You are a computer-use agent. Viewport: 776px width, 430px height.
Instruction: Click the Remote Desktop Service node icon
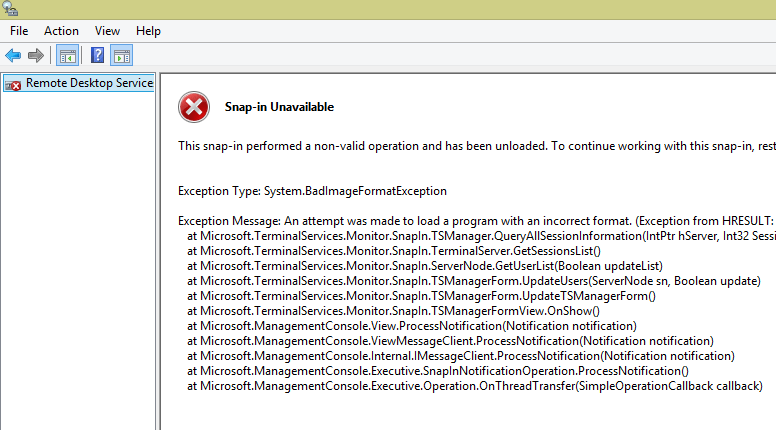[x=13, y=84]
